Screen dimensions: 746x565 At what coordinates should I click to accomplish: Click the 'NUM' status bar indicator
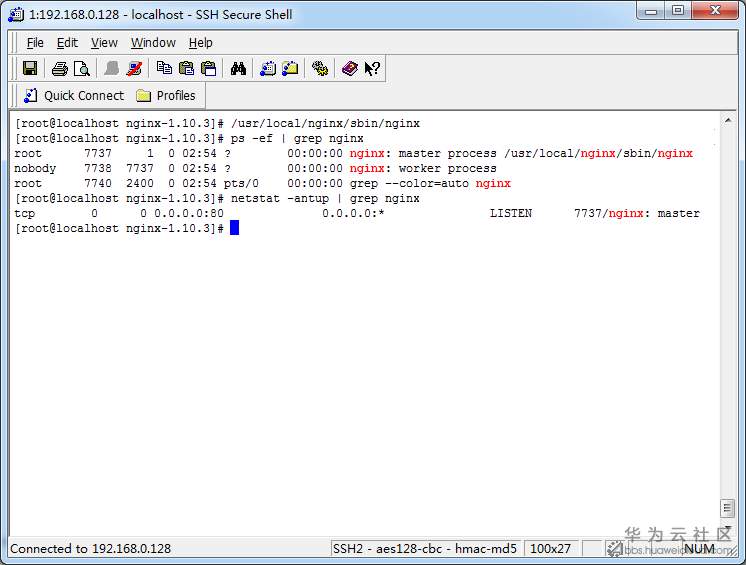click(699, 549)
